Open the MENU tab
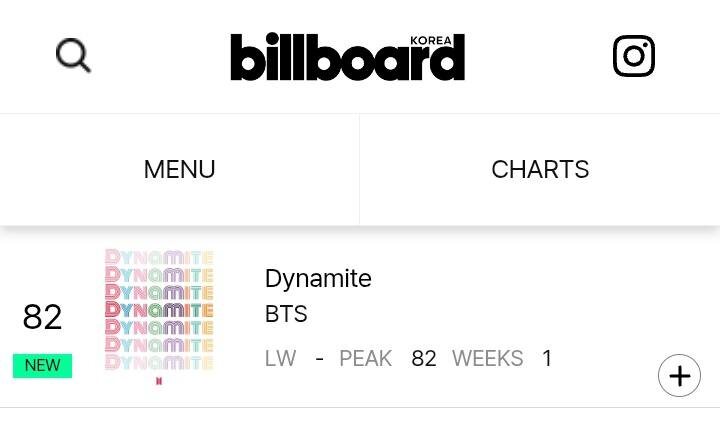The height and width of the screenshot is (422, 720). [180, 169]
